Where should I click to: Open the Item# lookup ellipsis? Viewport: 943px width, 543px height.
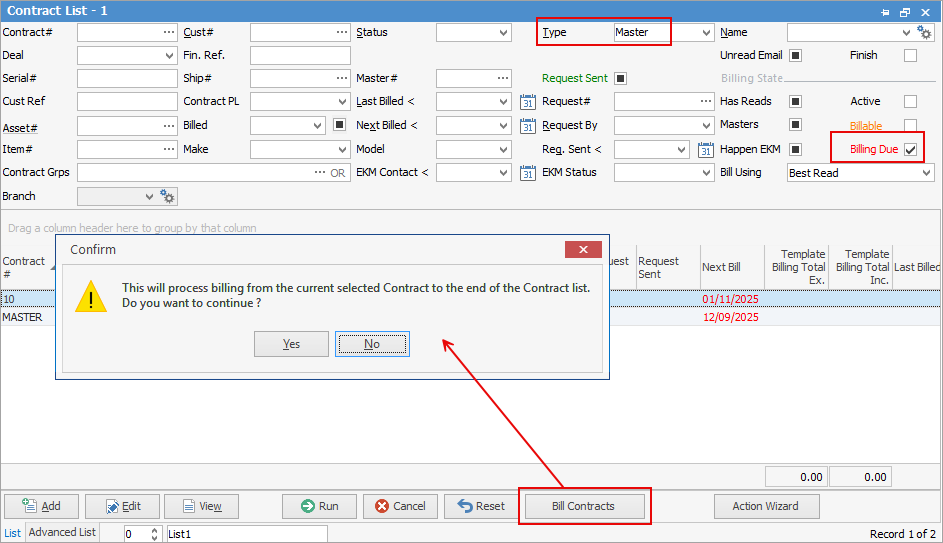[169, 149]
